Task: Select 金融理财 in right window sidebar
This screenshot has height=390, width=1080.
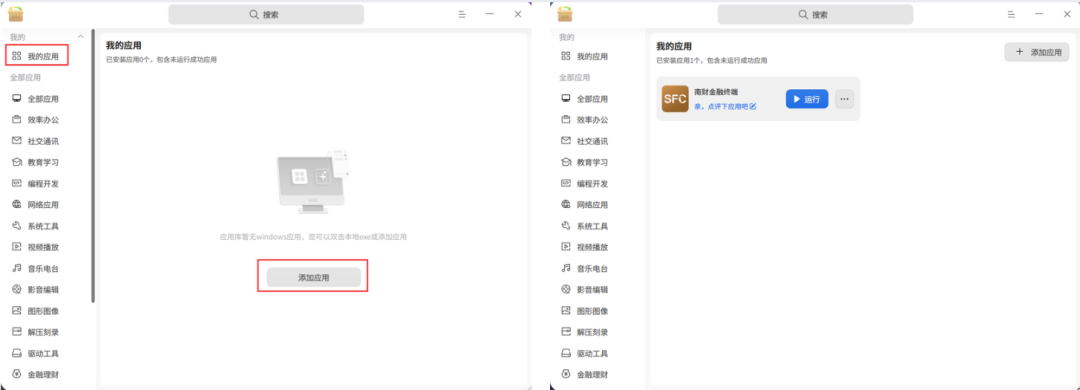Action: [x=585, y=375]
